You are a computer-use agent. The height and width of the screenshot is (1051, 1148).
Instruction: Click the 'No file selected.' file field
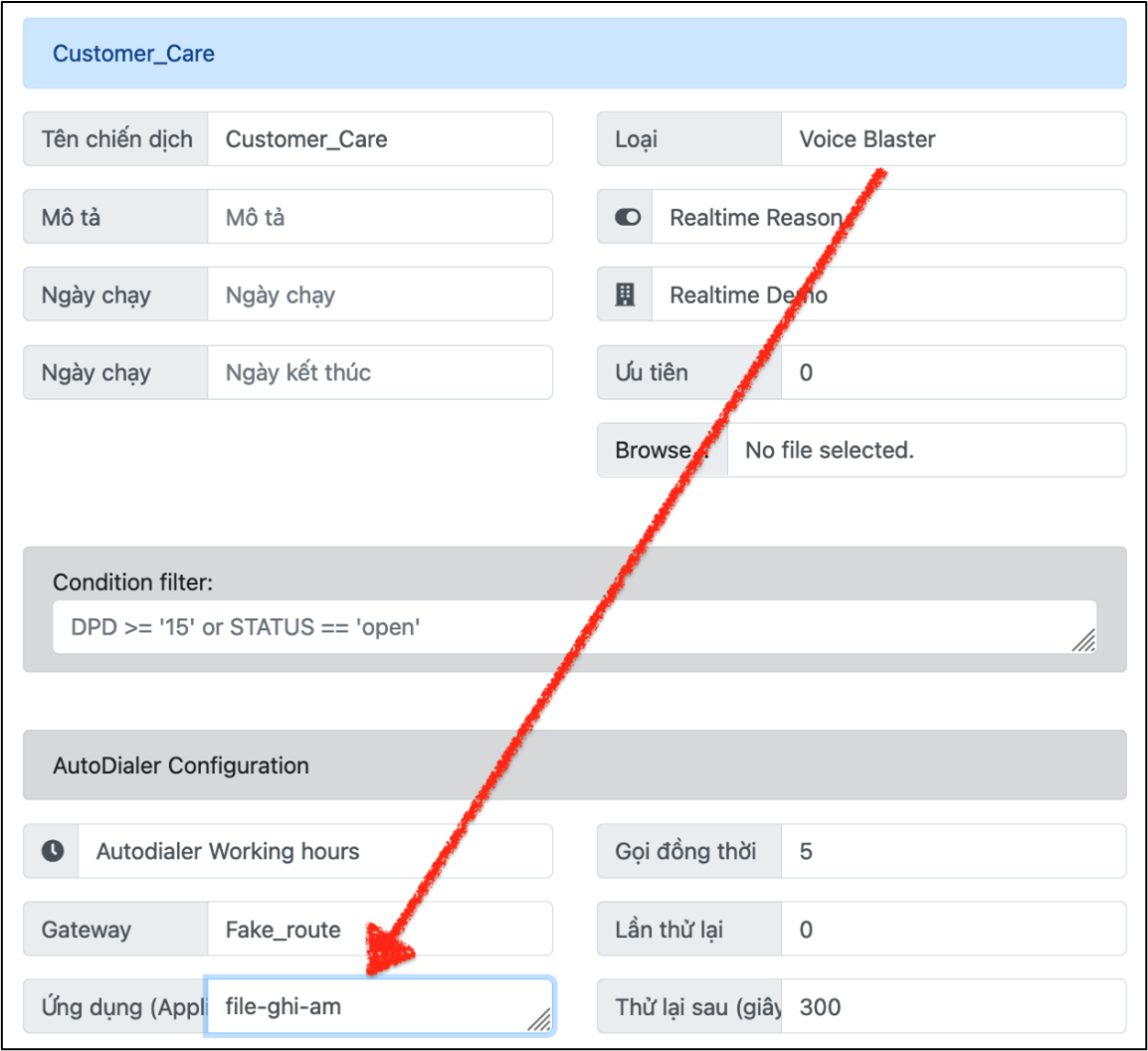click(925, 450)
